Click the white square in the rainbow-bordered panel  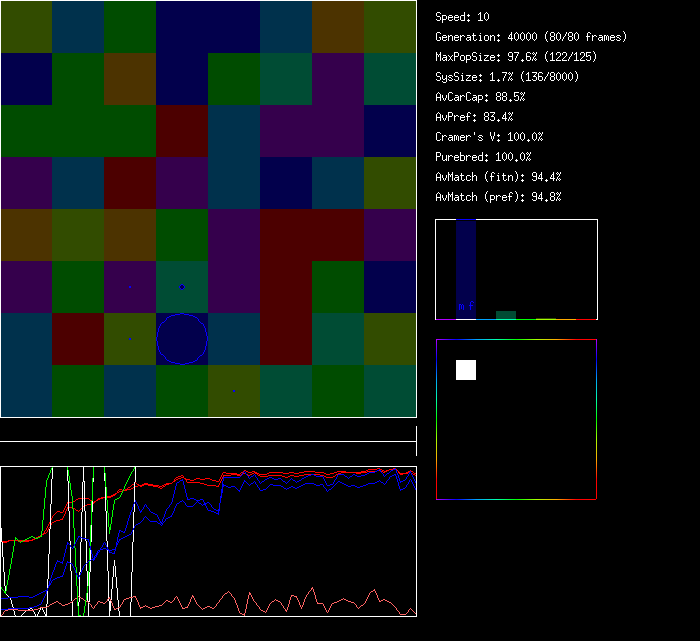(466, 370)
